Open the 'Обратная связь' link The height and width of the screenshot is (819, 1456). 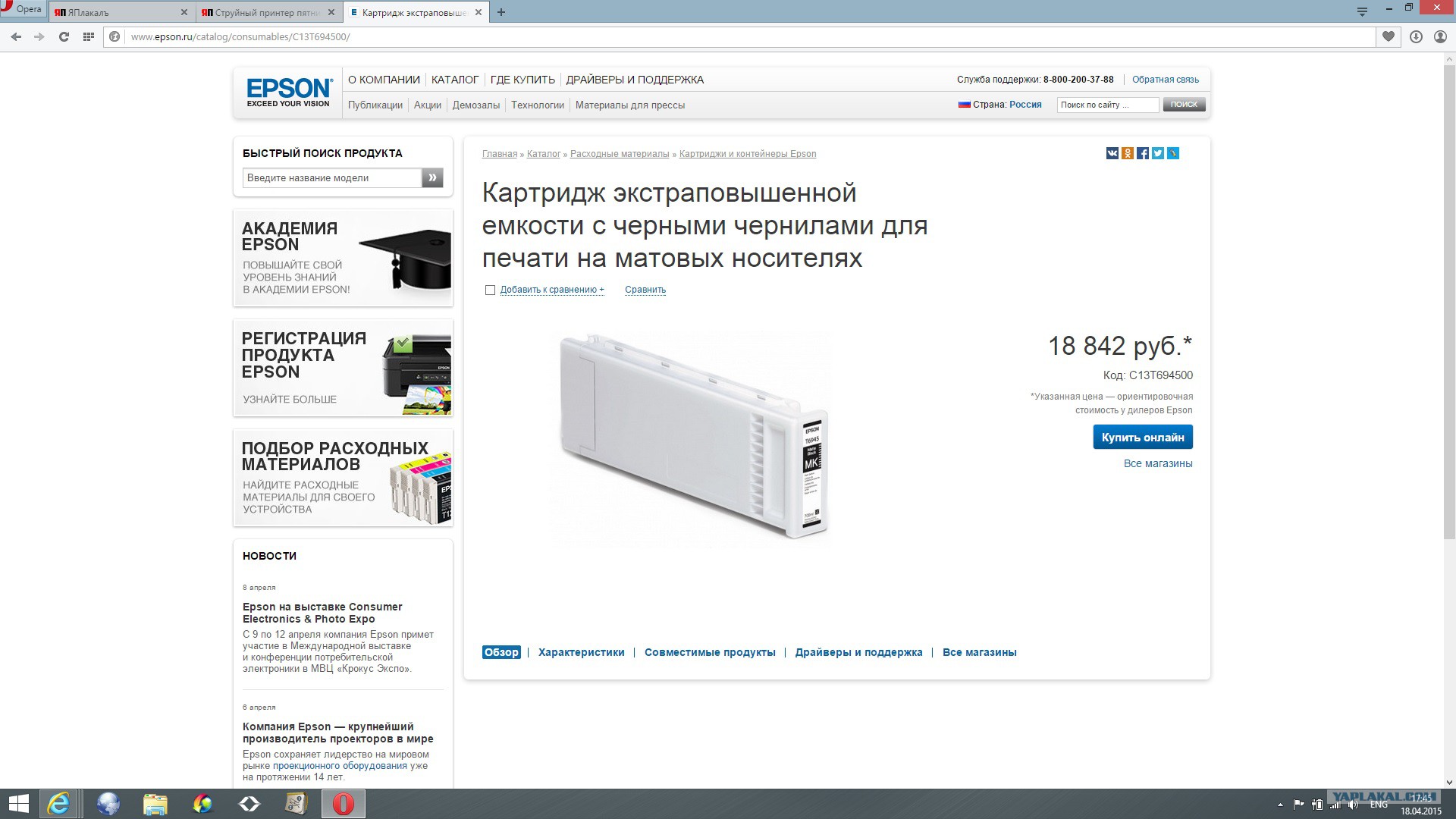1166,80
